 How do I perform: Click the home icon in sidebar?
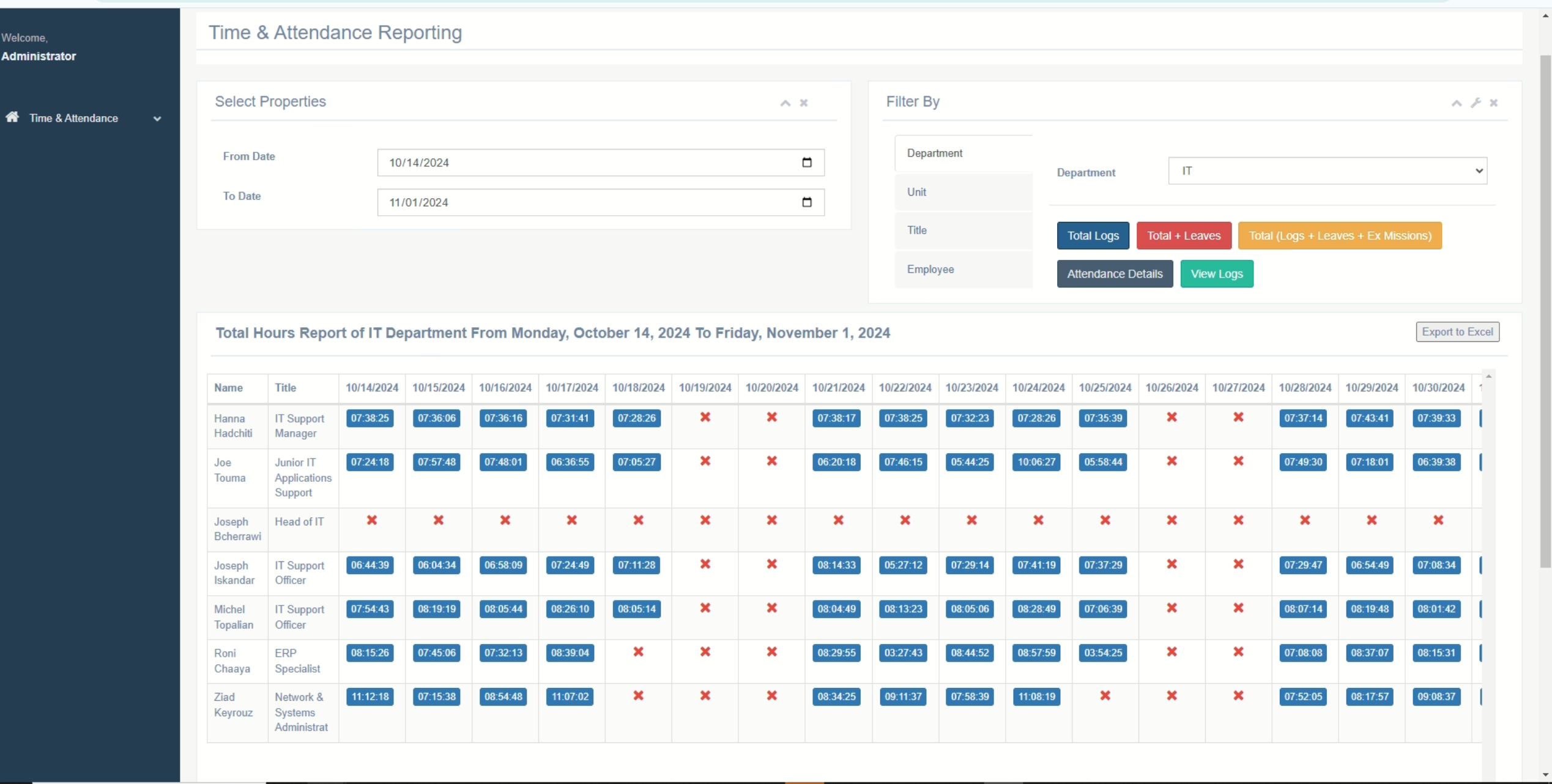(x=12, y=117)
